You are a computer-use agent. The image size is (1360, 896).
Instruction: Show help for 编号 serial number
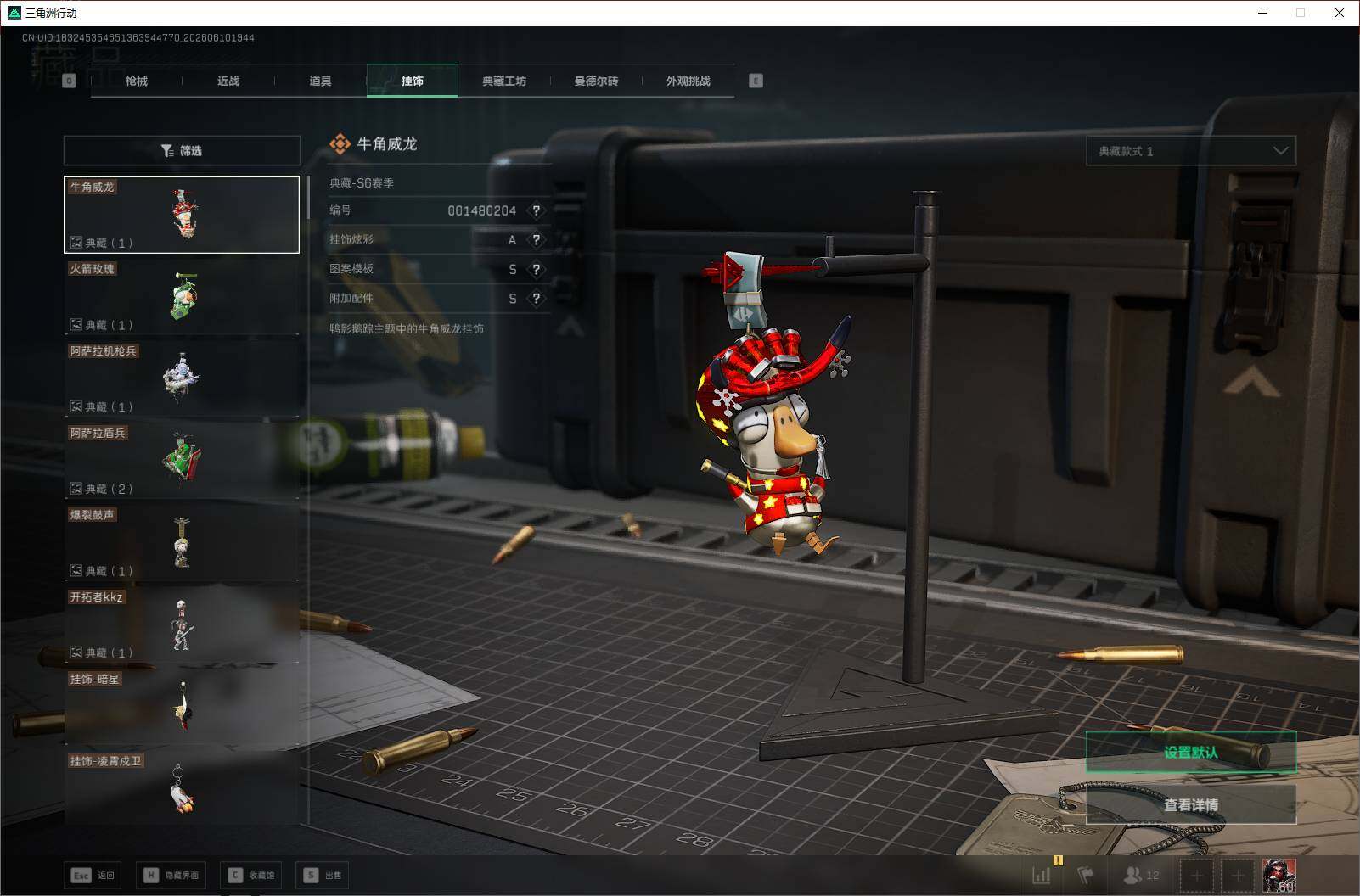[536, 210]
